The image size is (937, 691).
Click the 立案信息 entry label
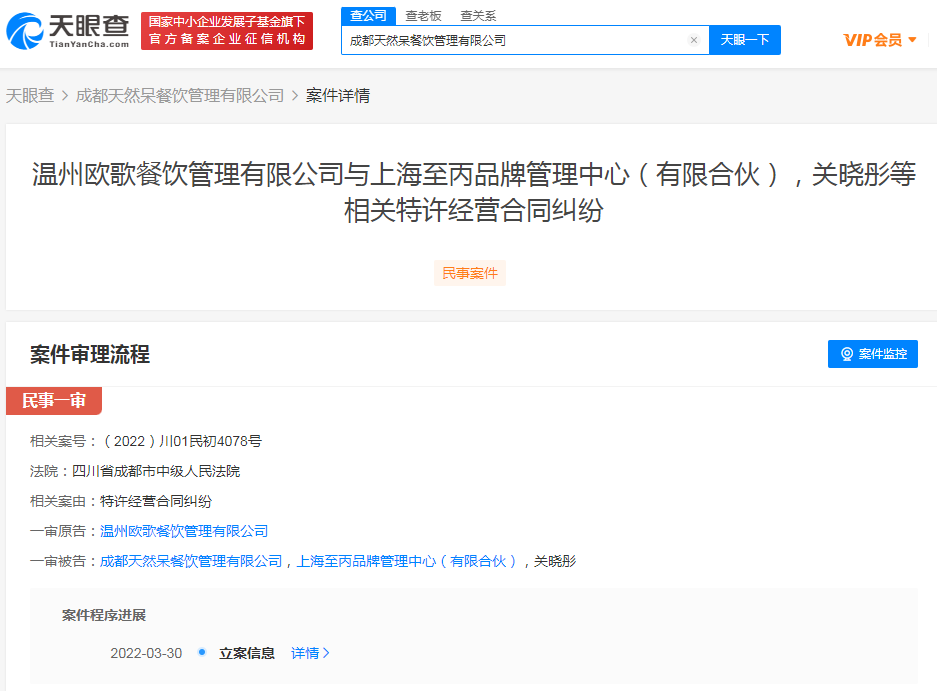247,653
